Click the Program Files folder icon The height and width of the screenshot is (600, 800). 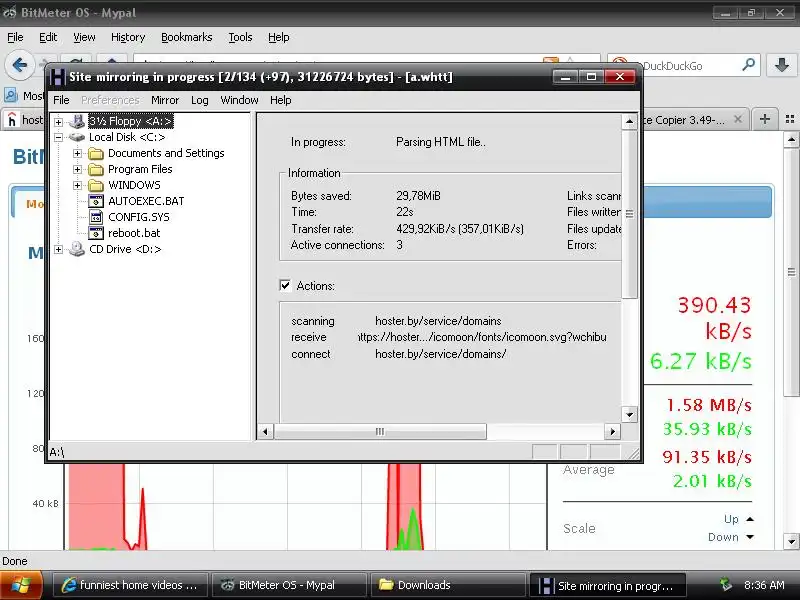click(96, 169)
